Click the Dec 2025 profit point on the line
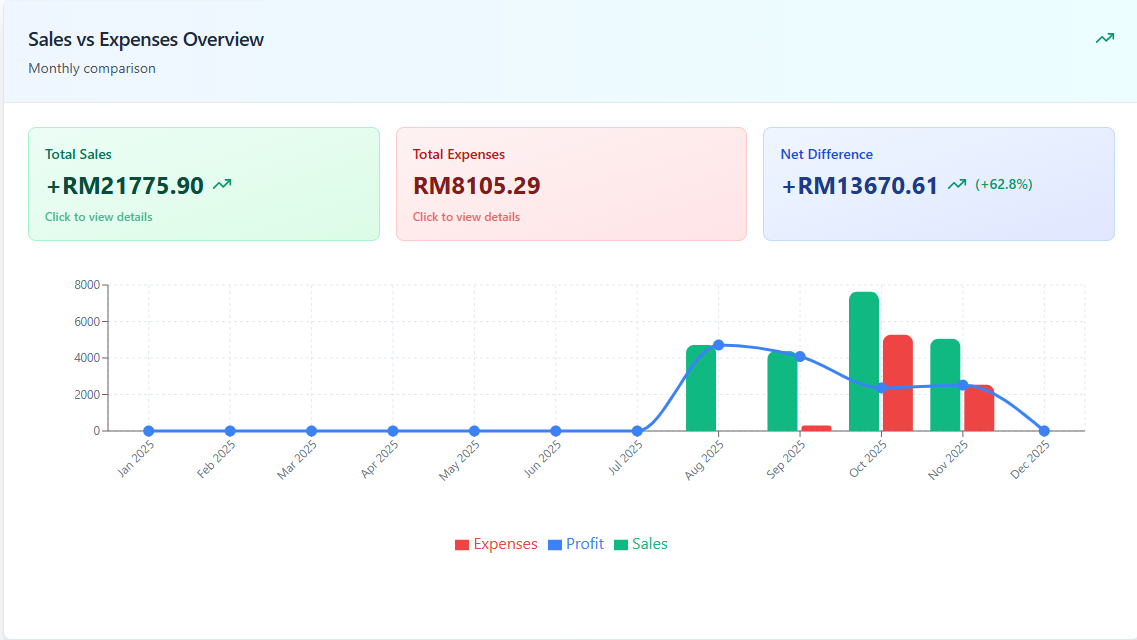1137x640 pixels. (1043, 430)
